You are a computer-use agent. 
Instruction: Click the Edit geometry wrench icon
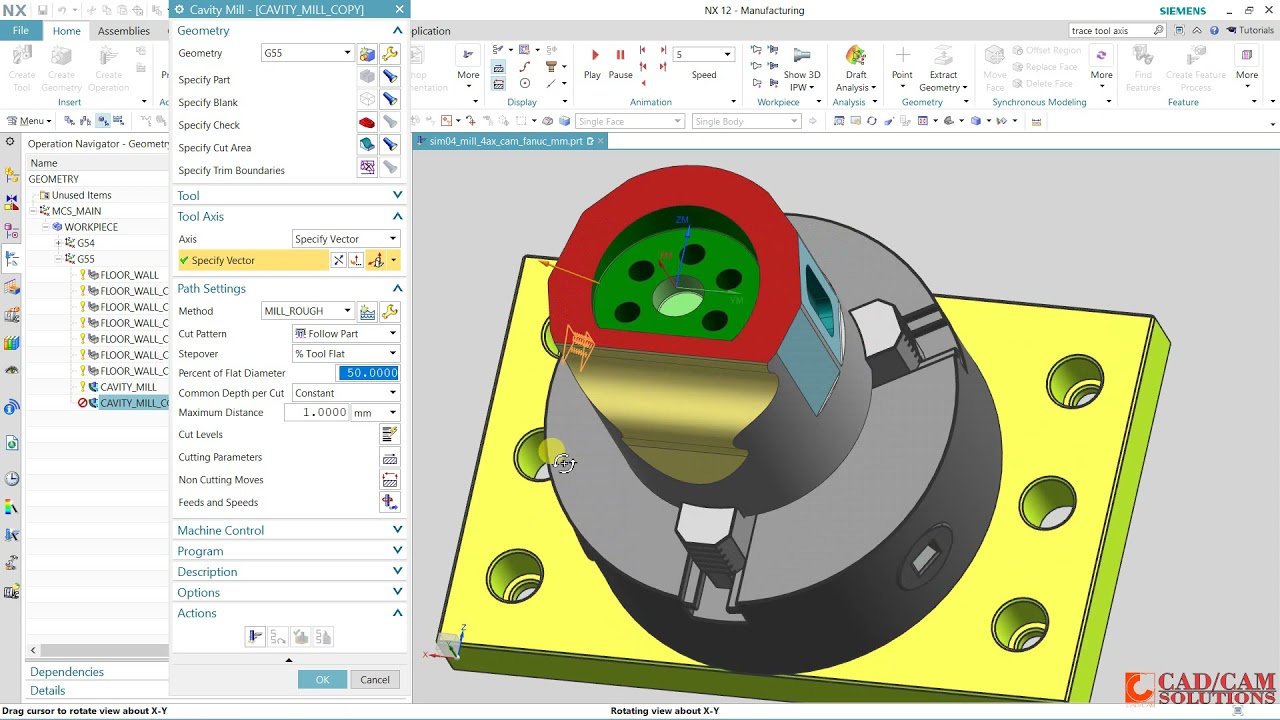pyautogui.click(x=390, y=53)
